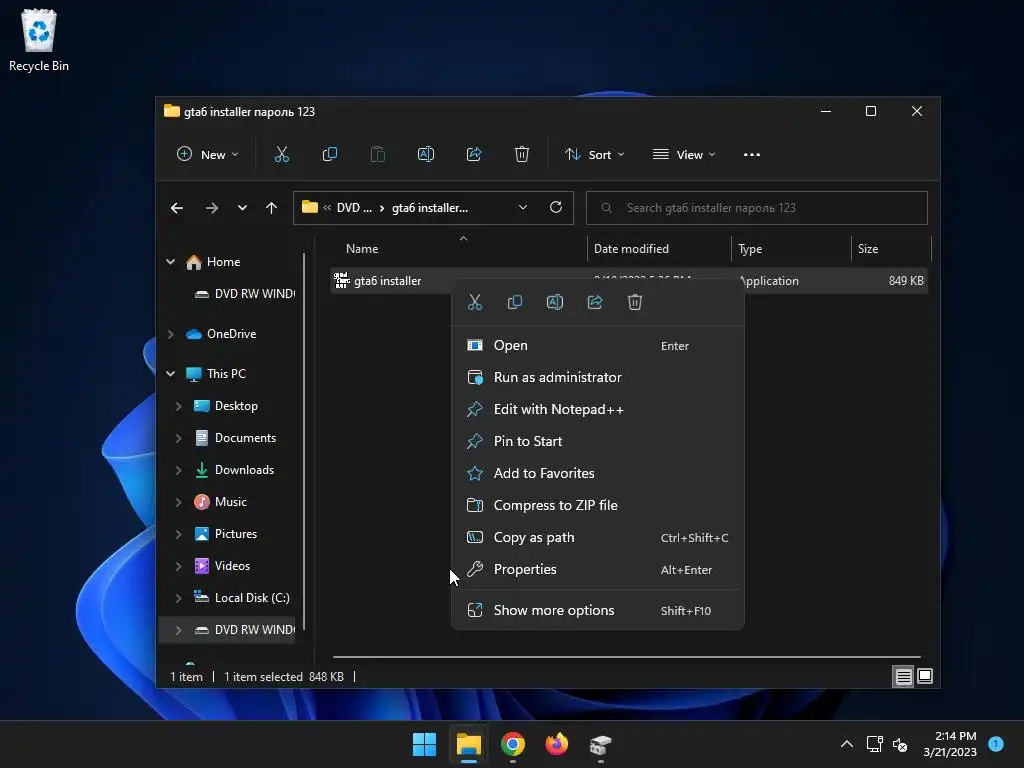This screenshot has height=768, width=1024.
Task: Open Properties from context menu
Action: pos(598,569)
